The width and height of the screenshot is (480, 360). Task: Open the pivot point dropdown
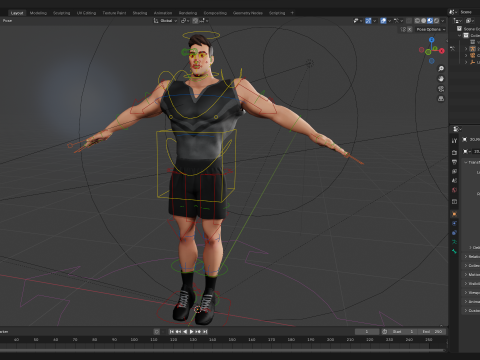(x=185, y=21)
